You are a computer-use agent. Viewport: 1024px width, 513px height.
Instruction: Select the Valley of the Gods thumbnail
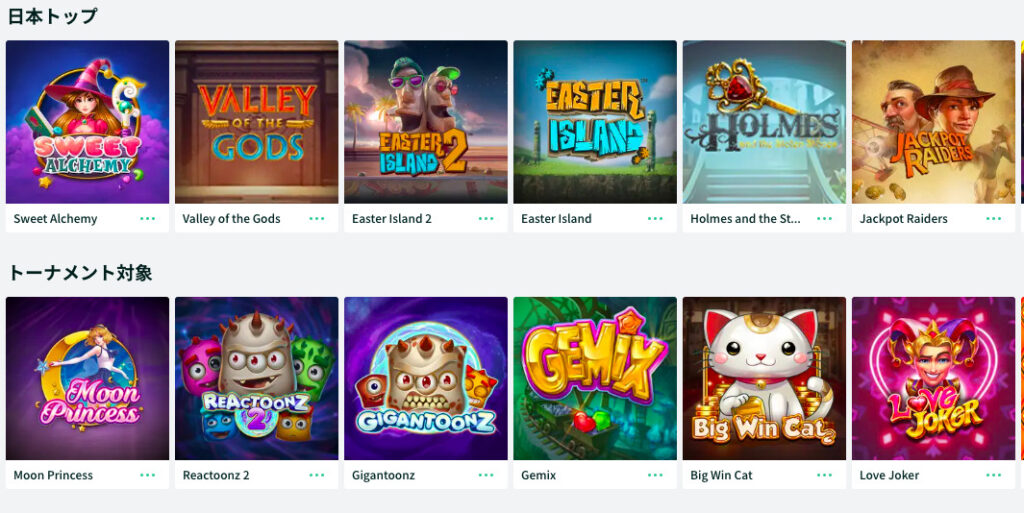[257, 122]
